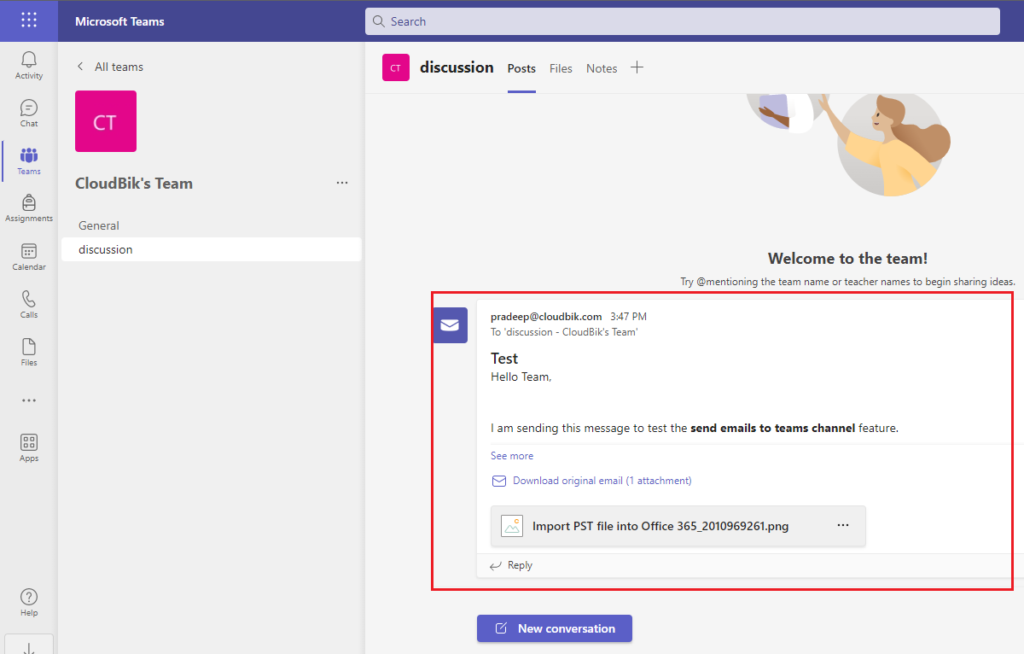
Task: Switch to the Posts tab
Action: (521, 69)
